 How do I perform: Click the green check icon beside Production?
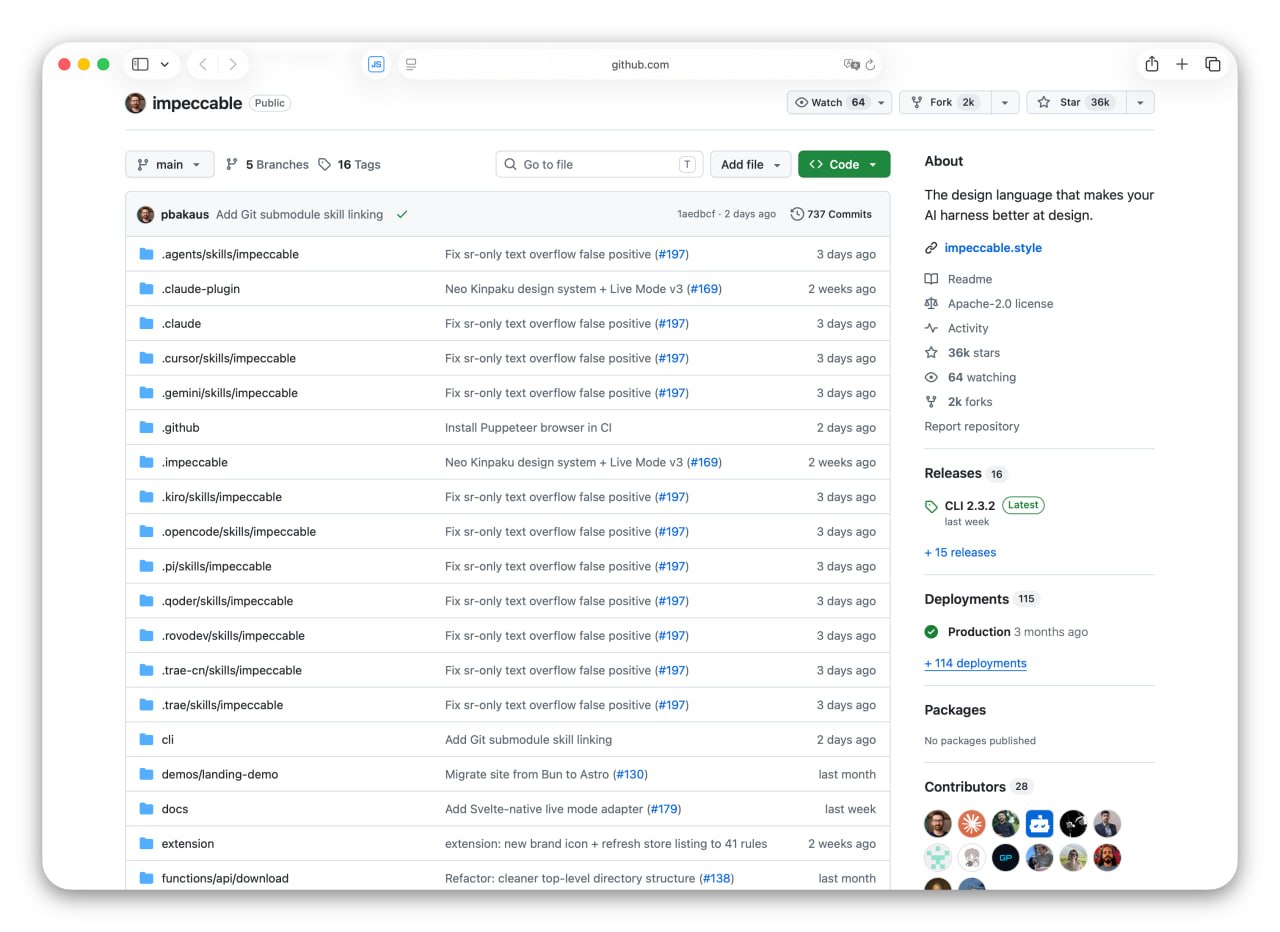[x=931, y=632]
